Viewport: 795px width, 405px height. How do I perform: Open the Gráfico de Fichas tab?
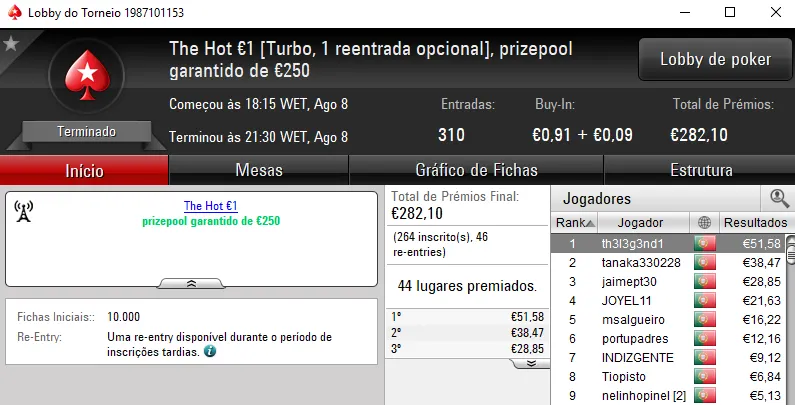click(x=476, y=170)
